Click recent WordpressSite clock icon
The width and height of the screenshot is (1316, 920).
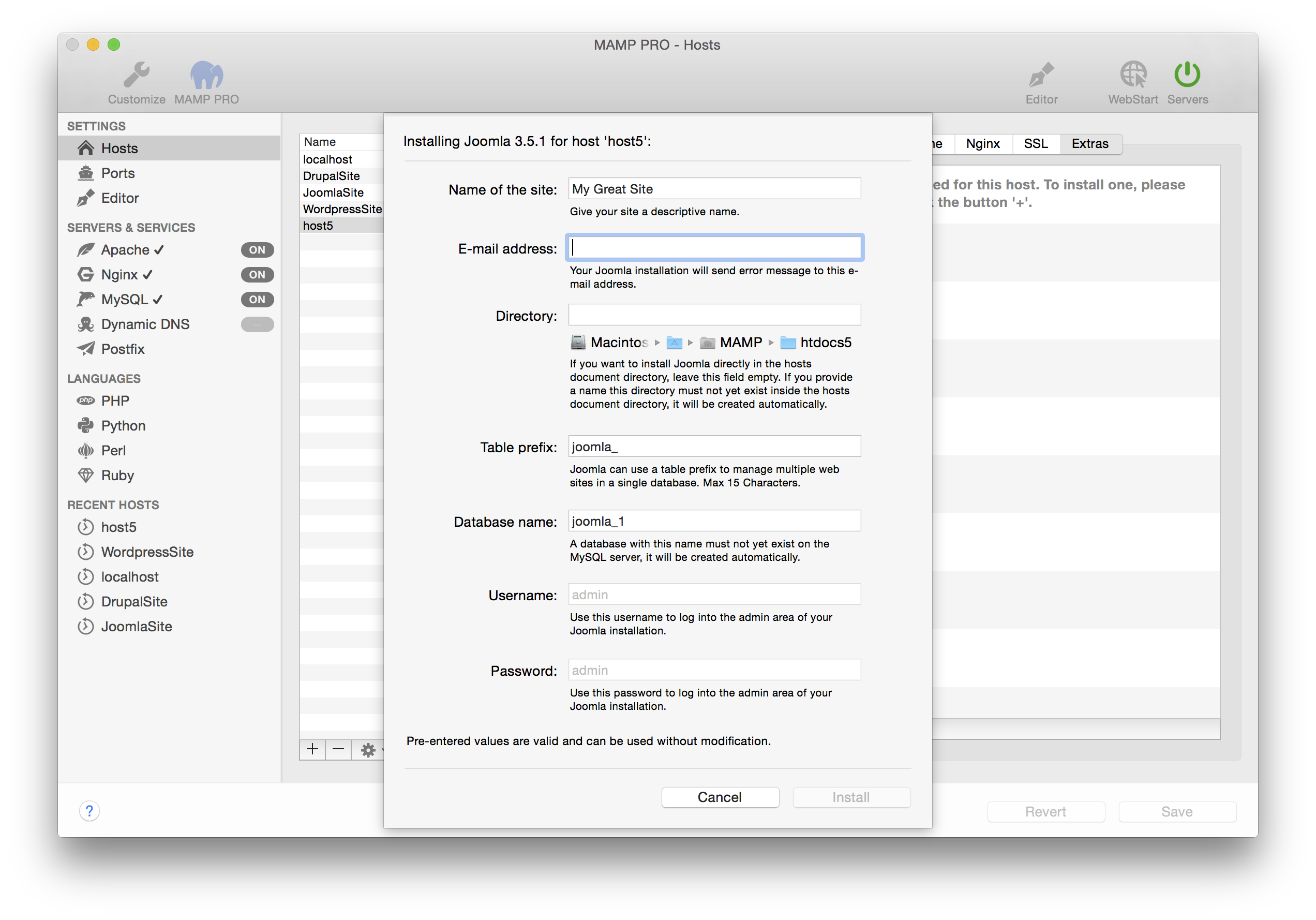click(x=86, y=552)
